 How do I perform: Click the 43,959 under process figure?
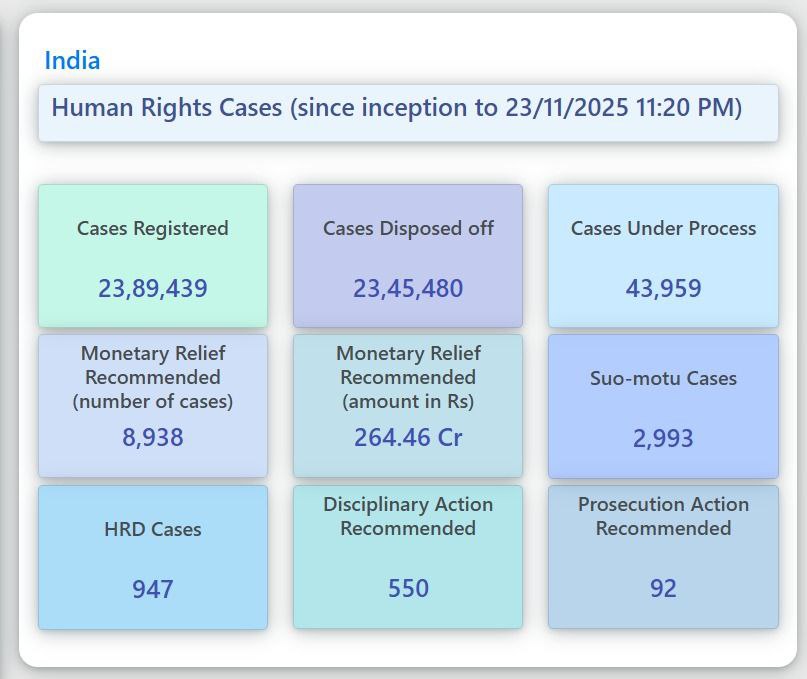tap(663, 288)
